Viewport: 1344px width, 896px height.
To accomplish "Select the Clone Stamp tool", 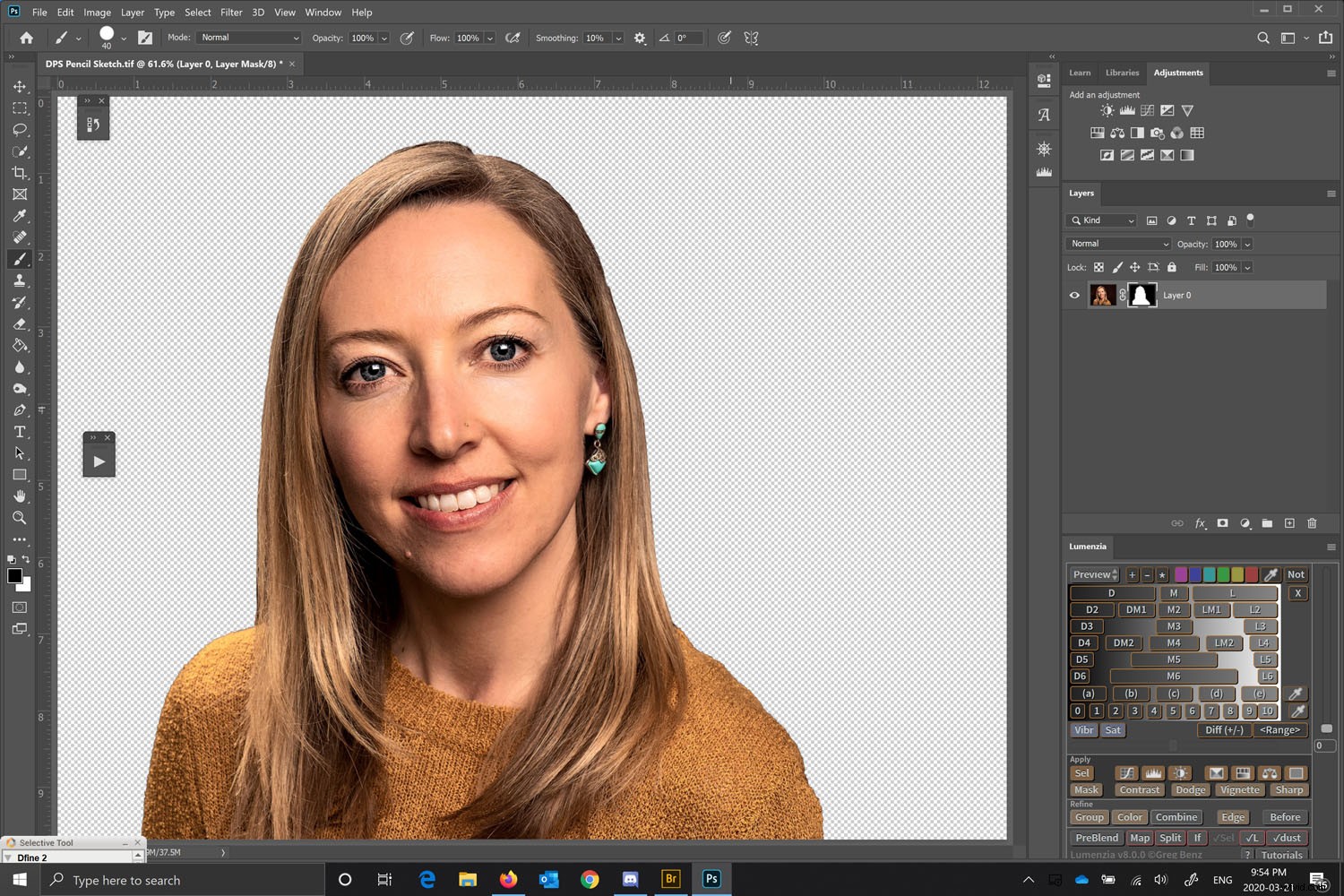I will 20,280.
